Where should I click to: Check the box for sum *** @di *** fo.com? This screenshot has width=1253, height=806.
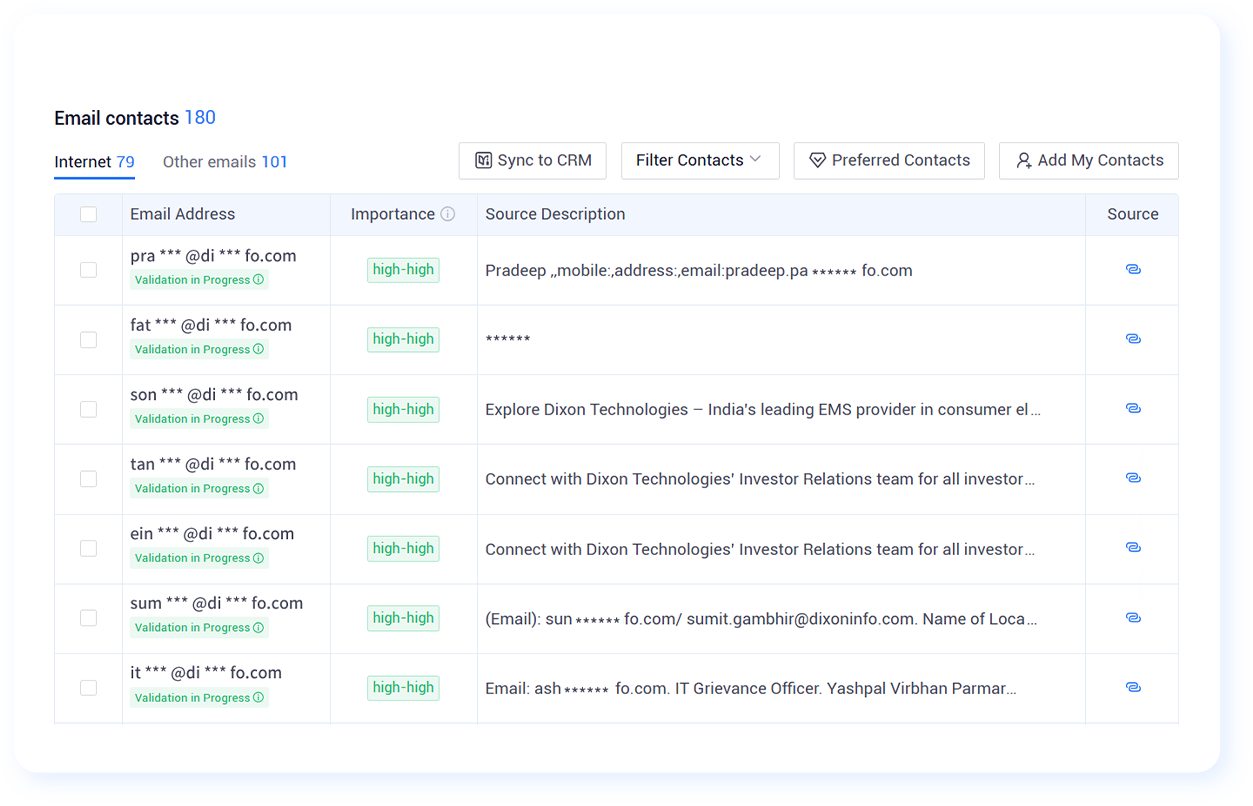click(89, 618)
